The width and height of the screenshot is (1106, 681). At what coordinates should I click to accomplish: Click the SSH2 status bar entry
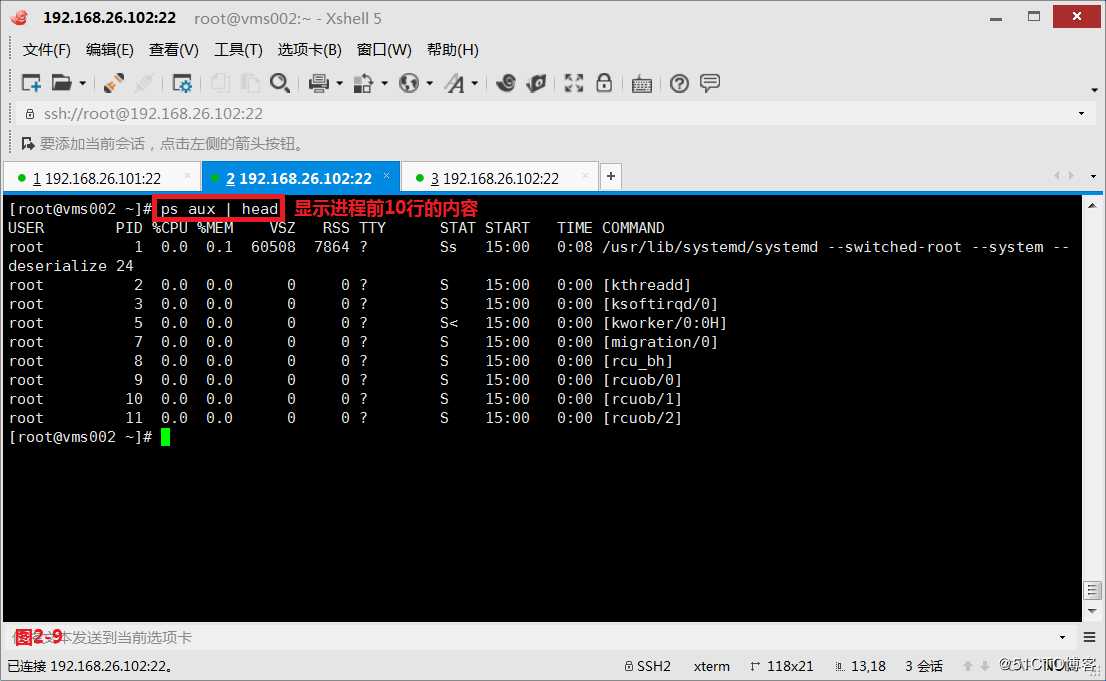pos(648,666)
